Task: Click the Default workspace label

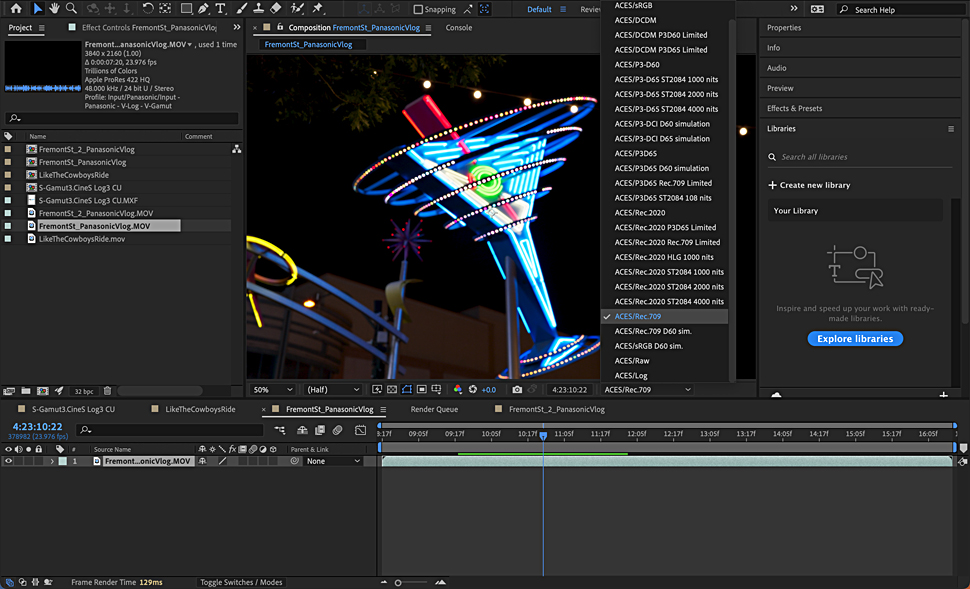Action: [x=539, y=9]
